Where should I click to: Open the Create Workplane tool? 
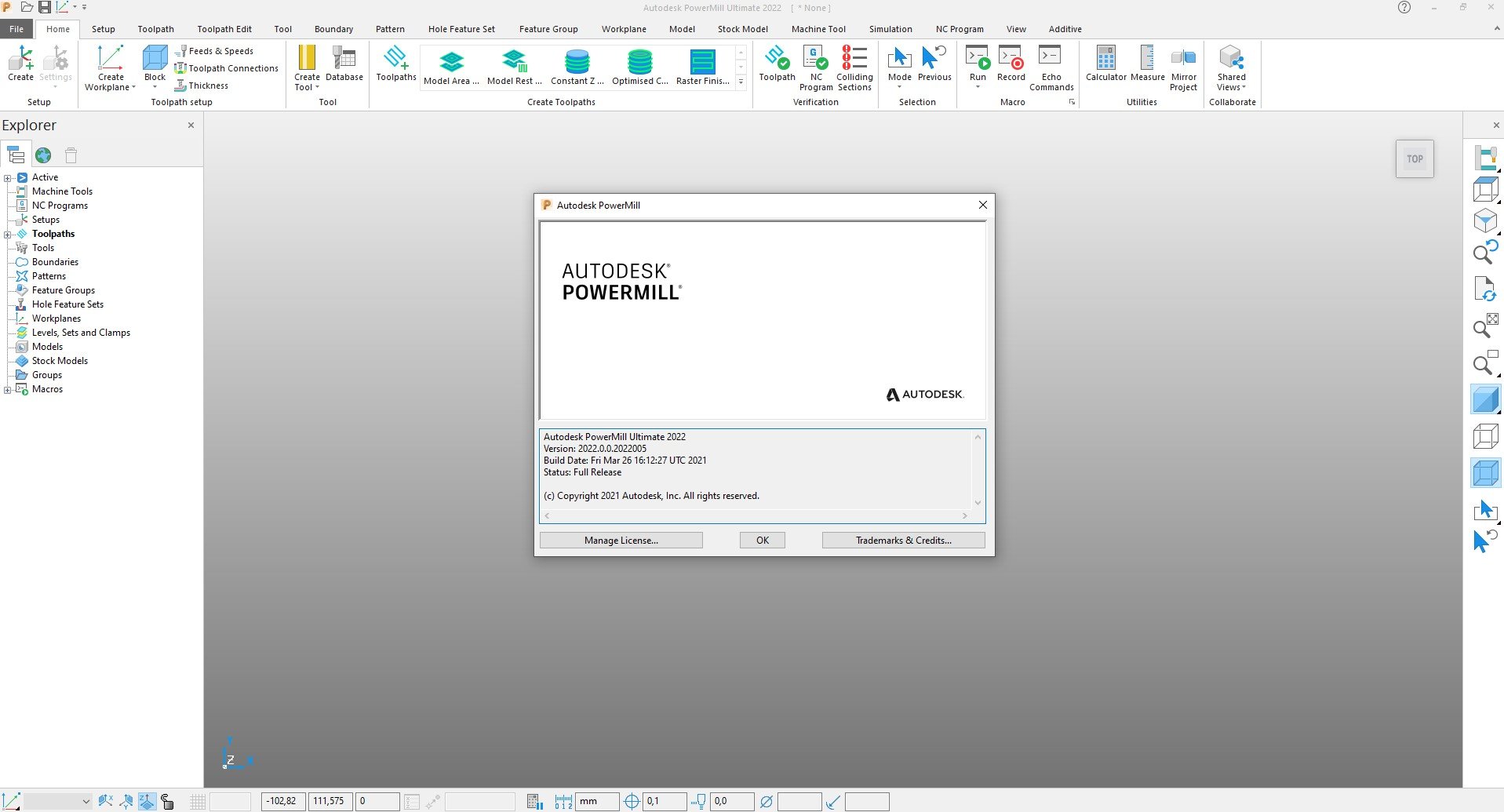pyautogui.click(x=111, y=68)
